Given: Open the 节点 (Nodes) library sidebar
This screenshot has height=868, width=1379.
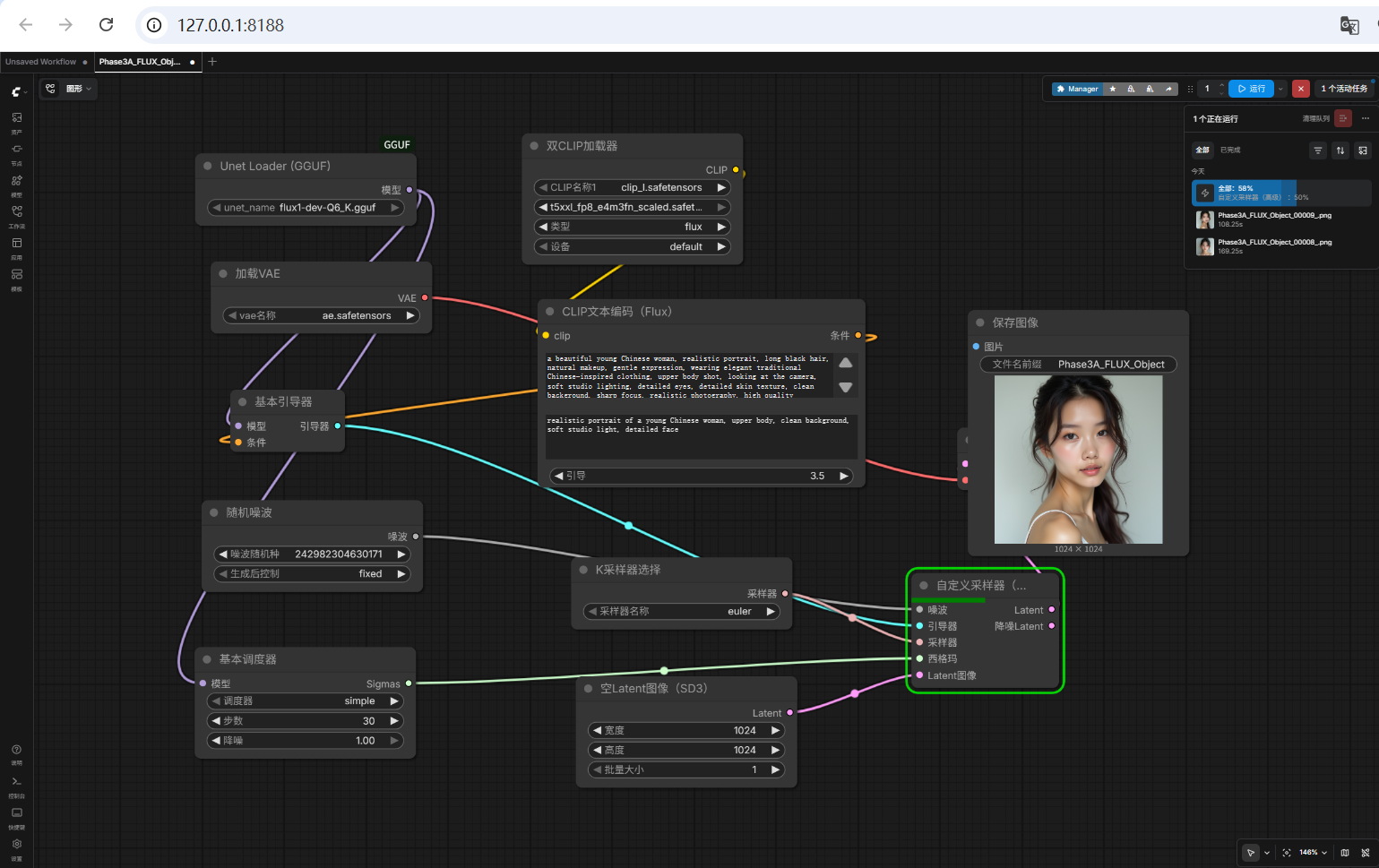Looking at the screenshot, I should pos(16,154).
